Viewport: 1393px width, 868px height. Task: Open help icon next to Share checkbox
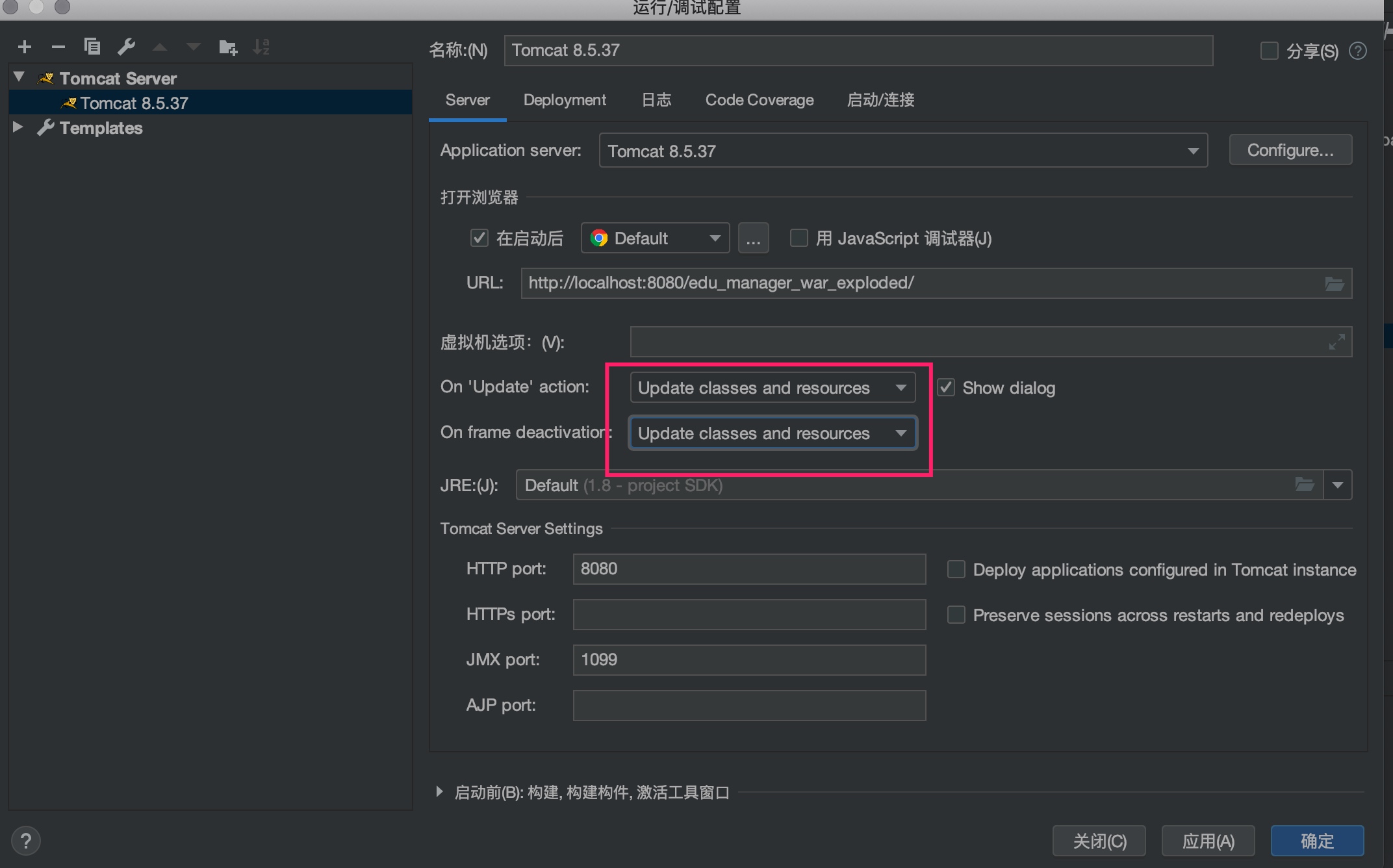pos(1358,51)
